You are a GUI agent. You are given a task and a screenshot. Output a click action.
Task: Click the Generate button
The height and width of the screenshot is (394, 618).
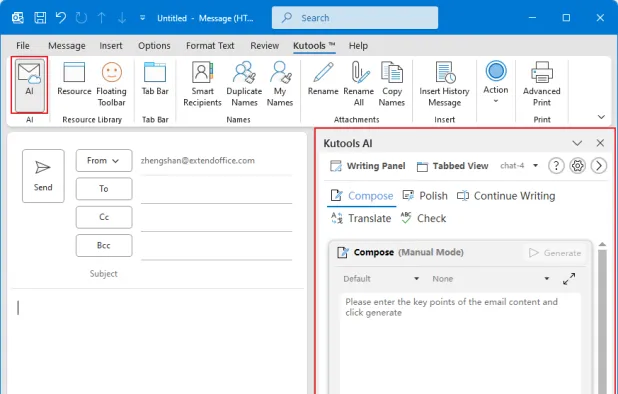tap(555, 253)
